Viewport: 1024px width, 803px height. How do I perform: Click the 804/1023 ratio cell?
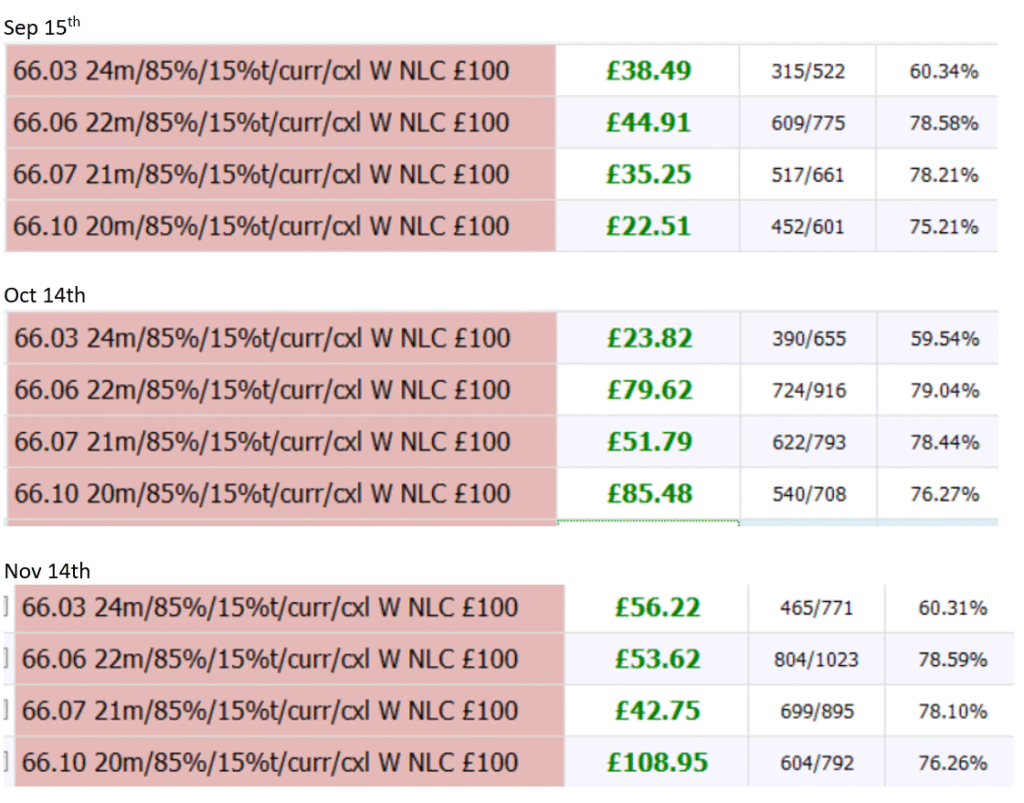point(816,660)
